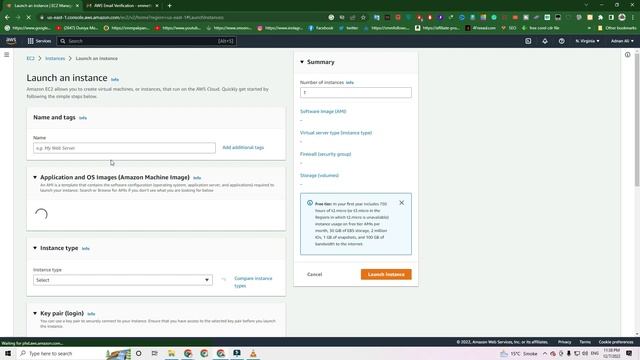This screenshot has height=360, width=640.
Task: Open Terms link in footer
Action: [585, 342]
